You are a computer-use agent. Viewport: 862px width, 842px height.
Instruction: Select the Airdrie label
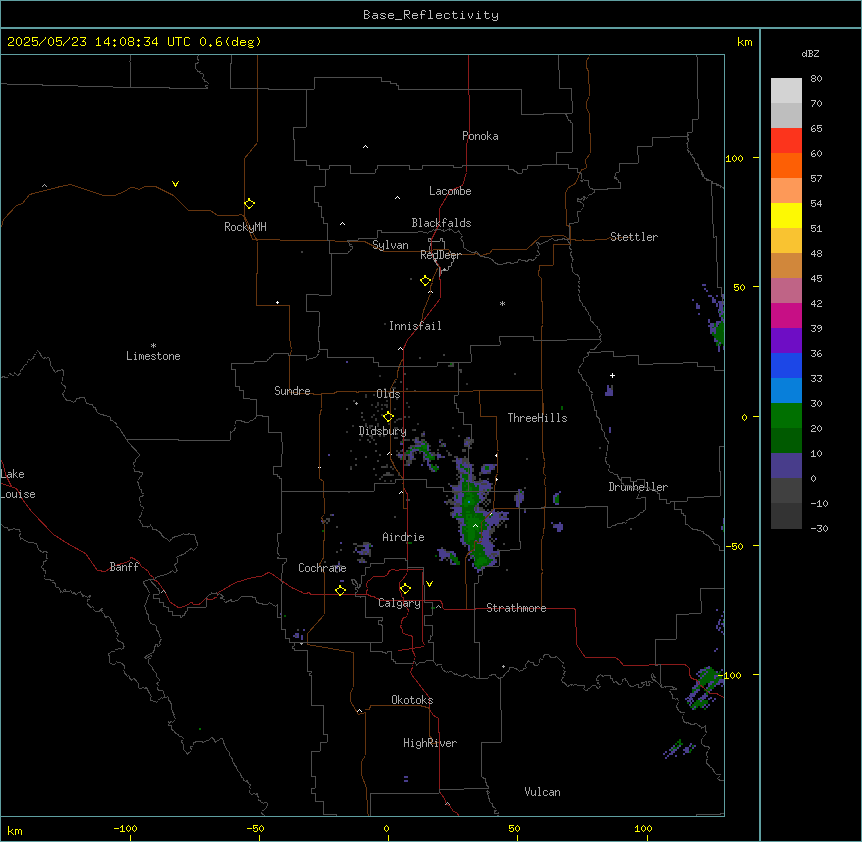(x=403, y=537)
